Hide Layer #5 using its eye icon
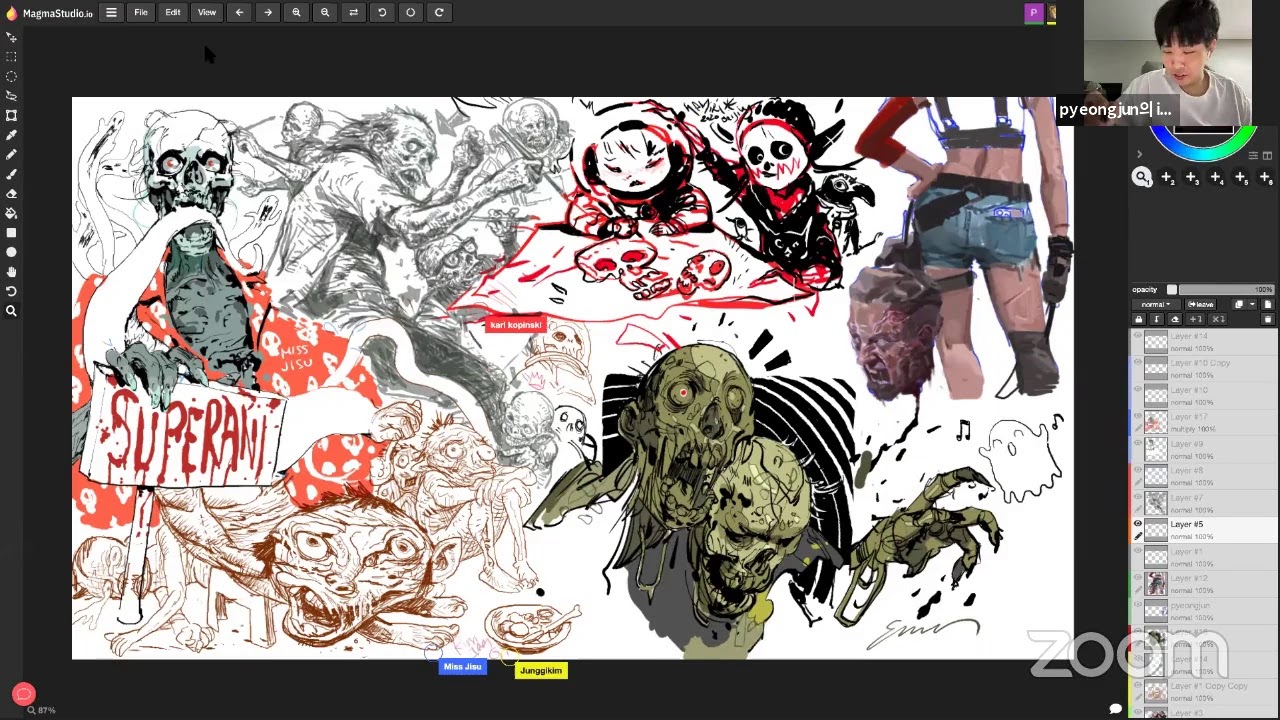Image resolution: width=1280 pixels, height=720 pixels. click(x=1137, y=524)
